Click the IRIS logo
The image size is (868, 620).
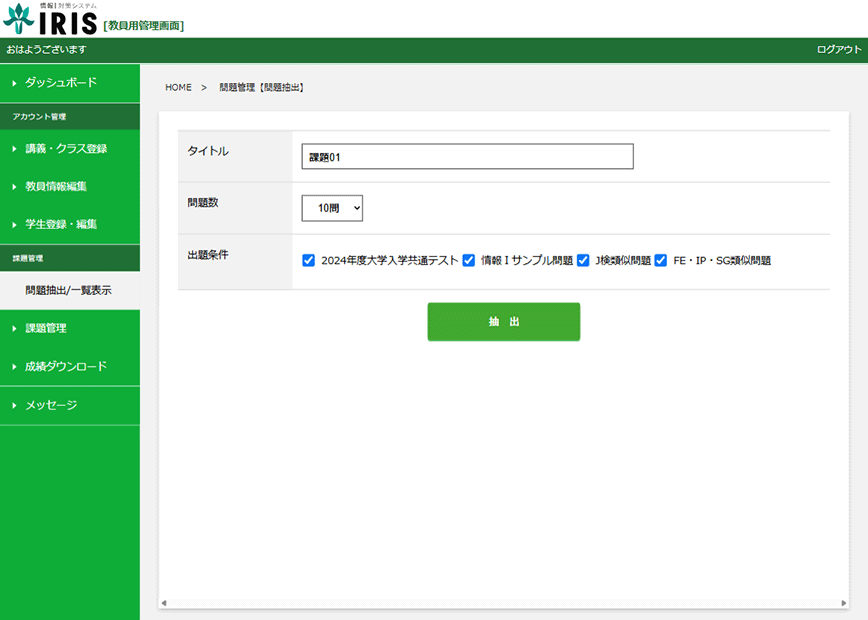click(51, 19)
